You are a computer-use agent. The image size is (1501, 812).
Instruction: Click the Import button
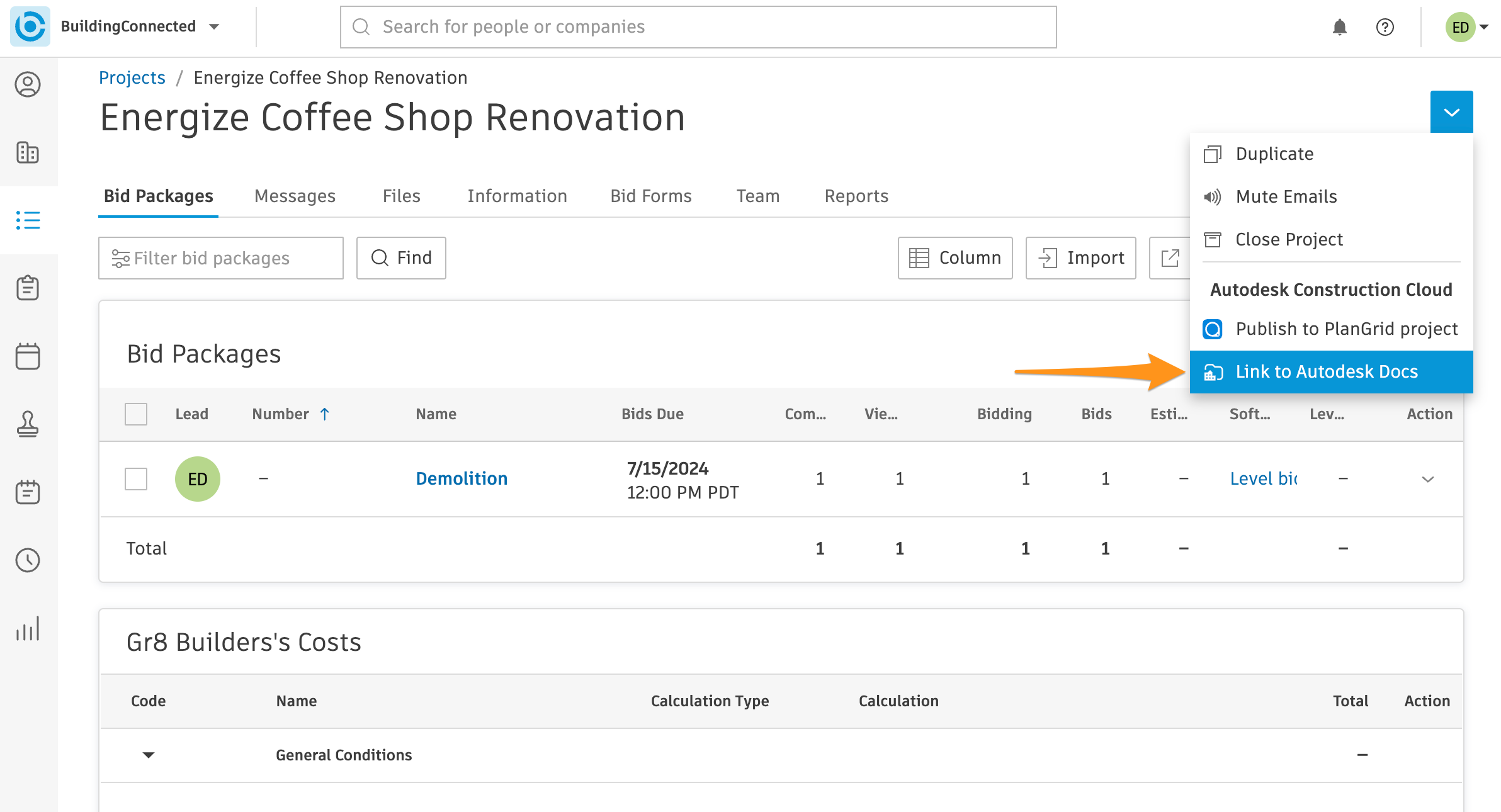(1081, 258)
